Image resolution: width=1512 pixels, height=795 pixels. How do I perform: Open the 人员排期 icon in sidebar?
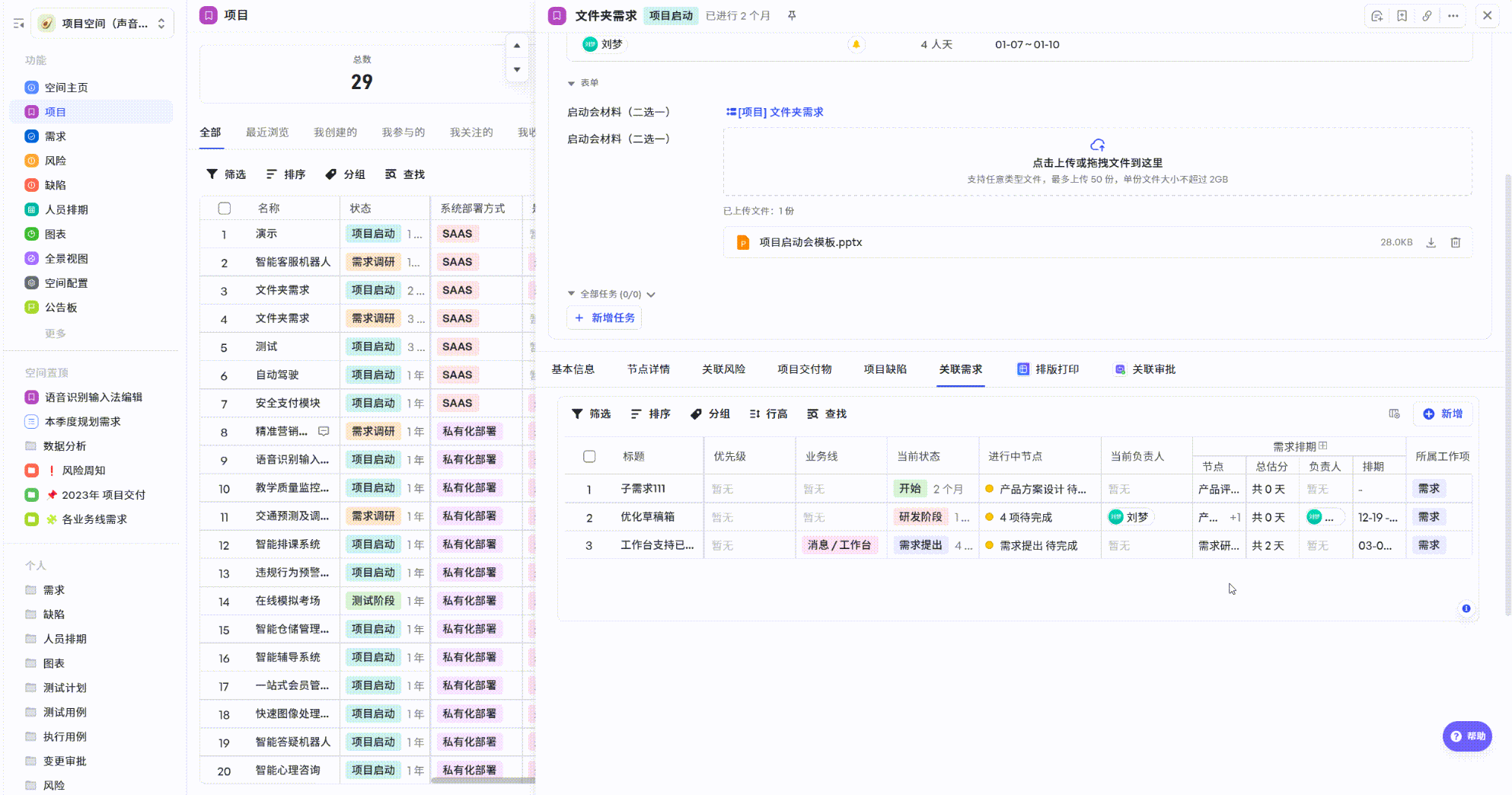(31, 209)
